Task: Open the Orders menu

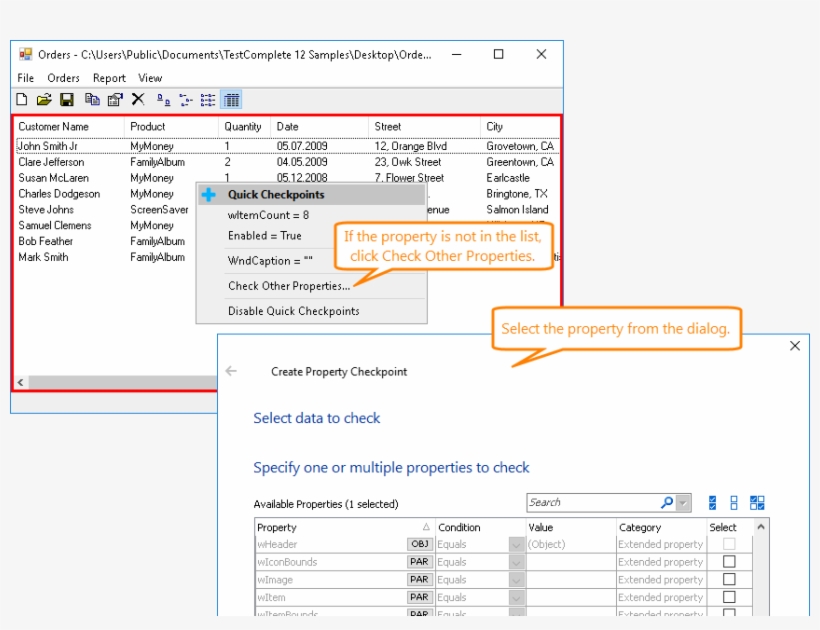Action: (63, 77)
